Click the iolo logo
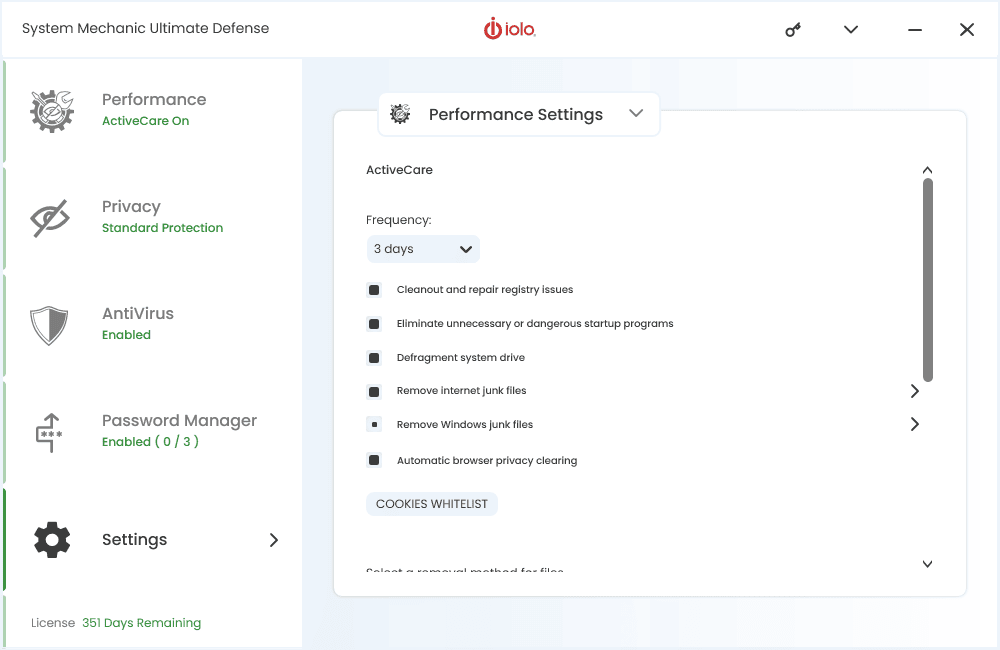The image size is (1000, 650). point(509,29)
